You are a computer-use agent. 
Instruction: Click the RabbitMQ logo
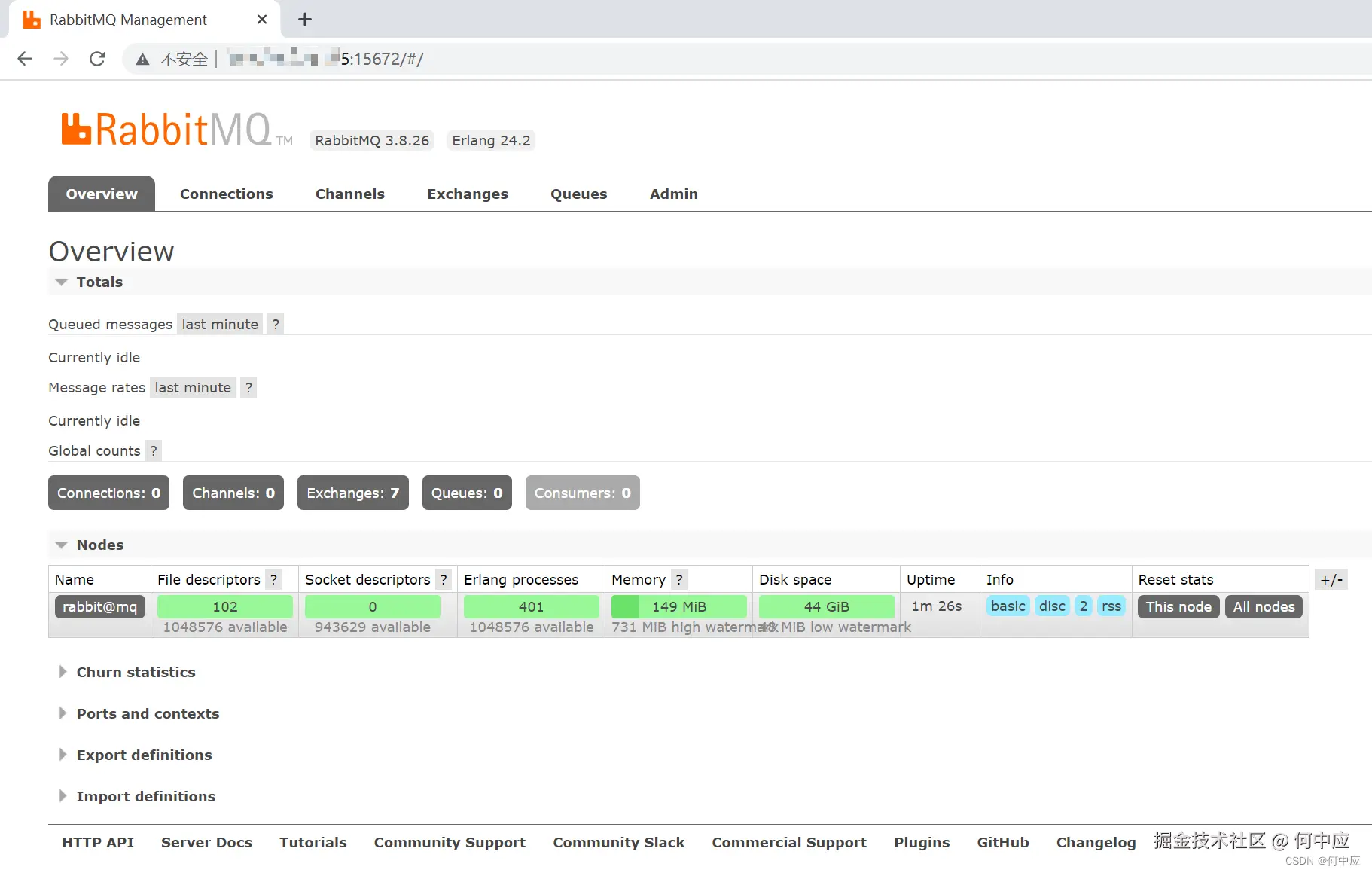pos(176,129)
